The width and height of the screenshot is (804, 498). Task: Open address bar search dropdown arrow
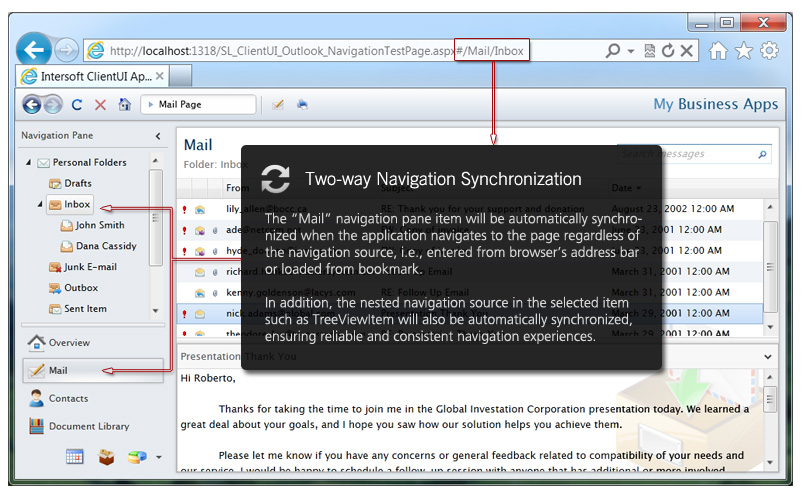(631, 51)
